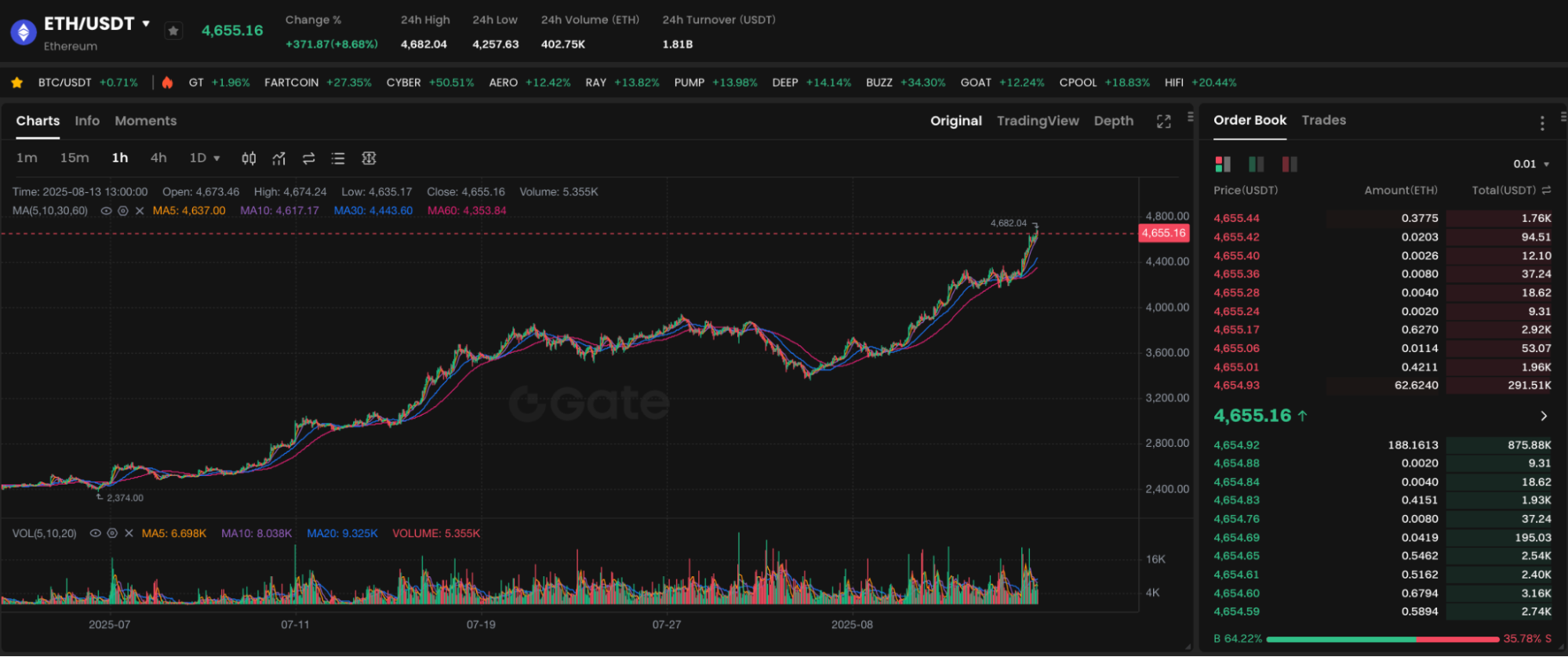This screenshot has width=1568, height=657.
Task: Toggle MA indicator visibility eye icon
Action: (x=106, y=211)
